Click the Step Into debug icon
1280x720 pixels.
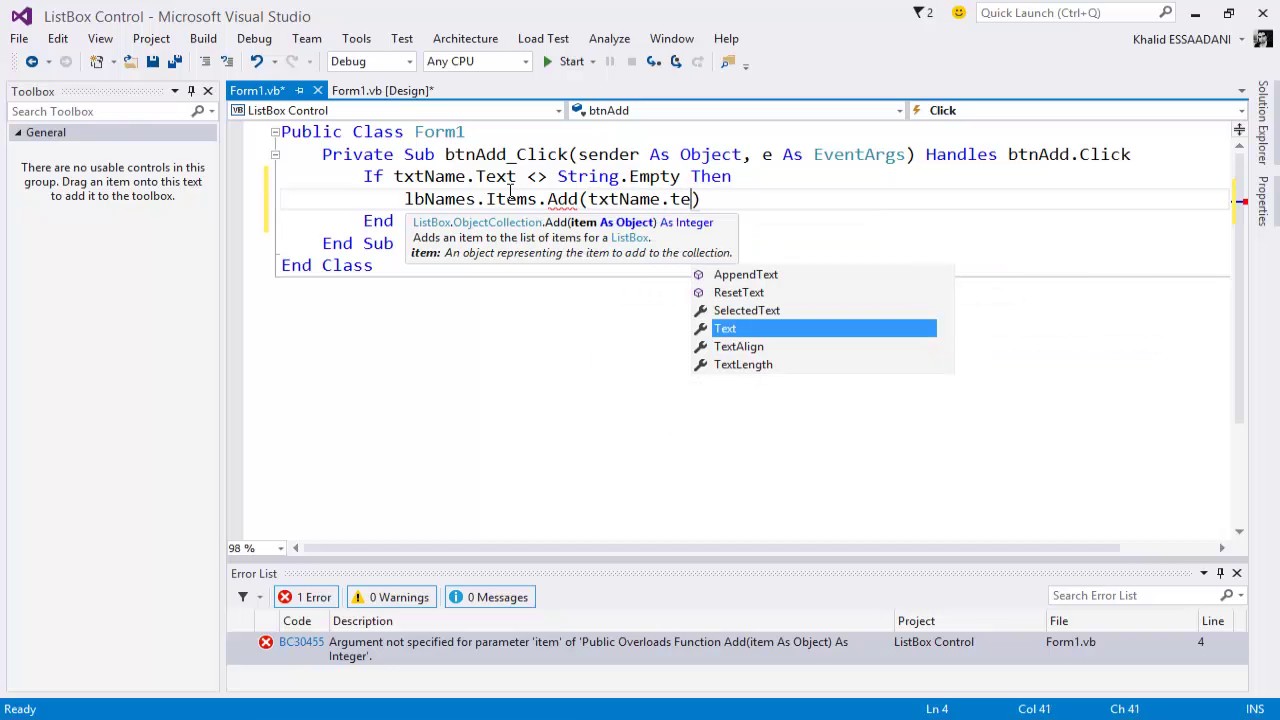(x=654, y=62)
